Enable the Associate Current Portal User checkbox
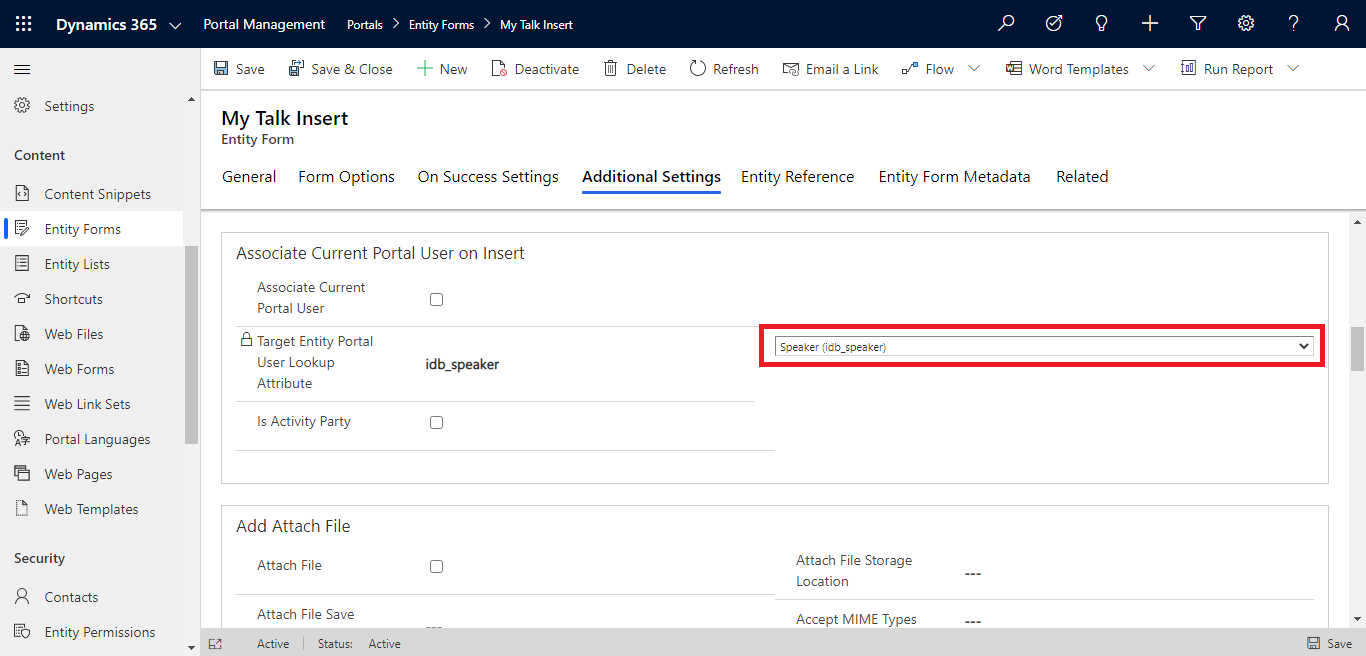The width and height of the screenshot is (1366, 656). click(x=436, y=299)
